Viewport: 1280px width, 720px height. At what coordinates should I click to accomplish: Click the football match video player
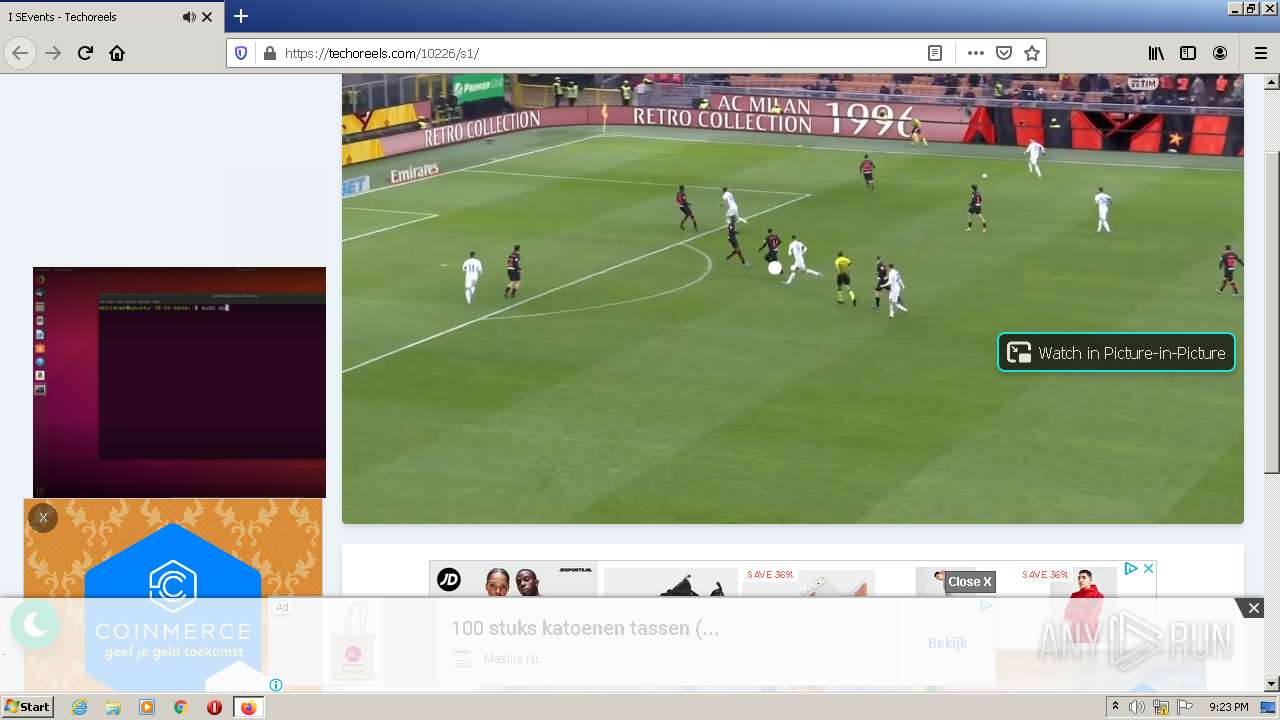793,298
